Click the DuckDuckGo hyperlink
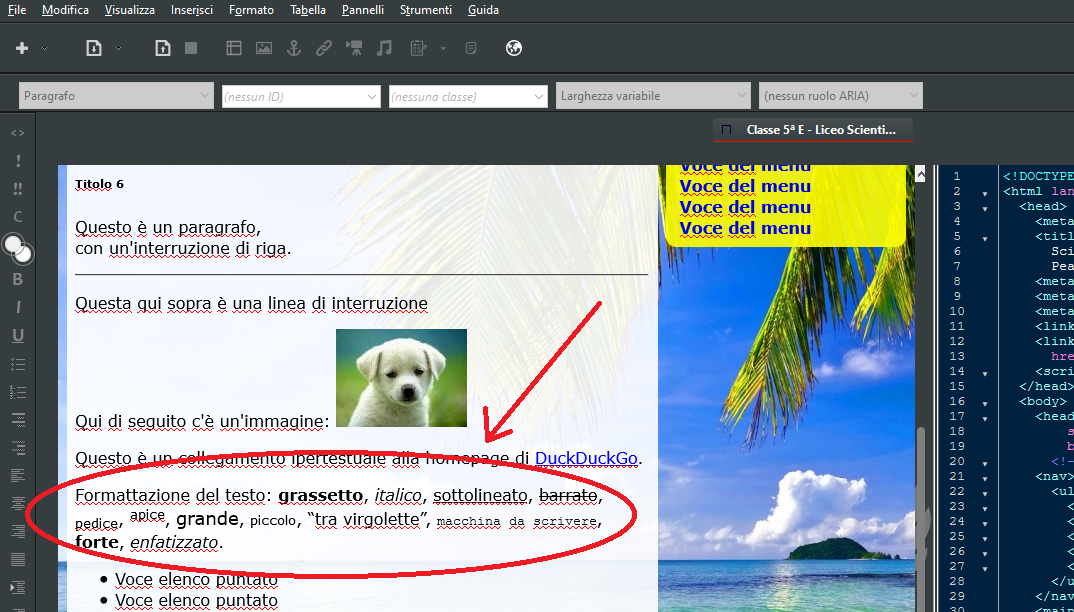The width and height of the screenshot is (1074, 612). tap(586, 459)
